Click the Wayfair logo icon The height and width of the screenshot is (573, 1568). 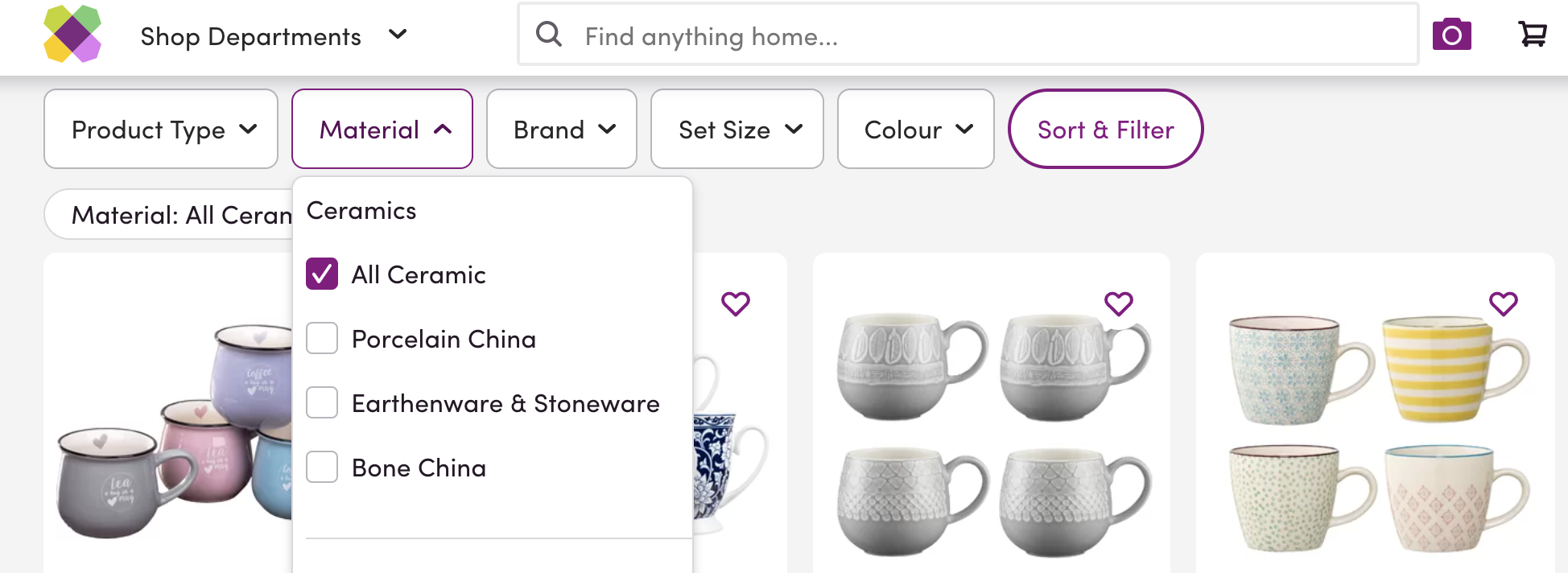point(72,34)
